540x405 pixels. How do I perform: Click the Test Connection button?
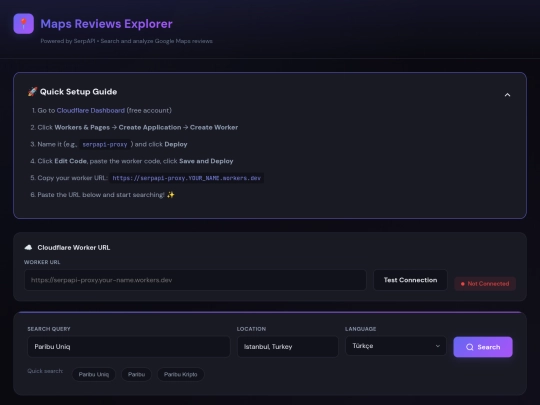click(410, 280)
